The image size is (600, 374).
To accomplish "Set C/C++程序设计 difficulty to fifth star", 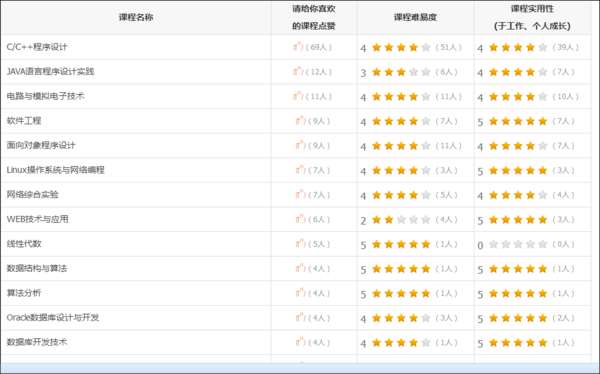I will (426, 47).
